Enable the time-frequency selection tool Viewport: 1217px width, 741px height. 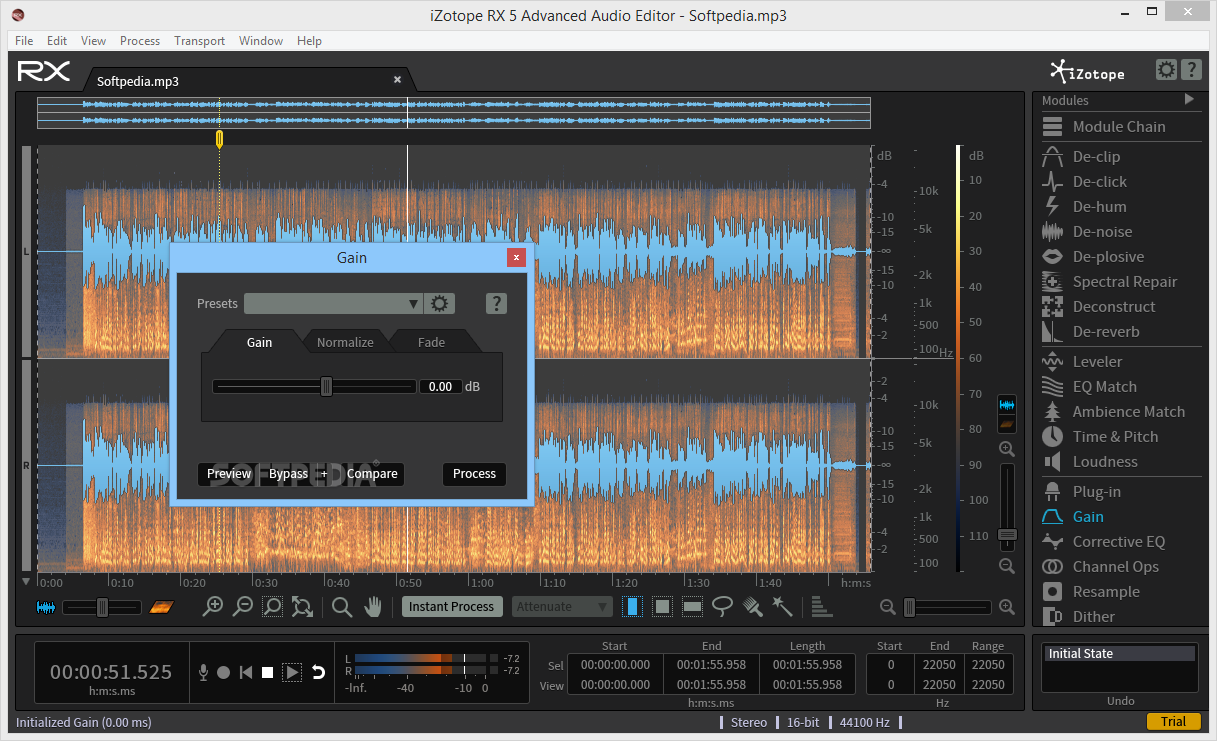point(662,606)
